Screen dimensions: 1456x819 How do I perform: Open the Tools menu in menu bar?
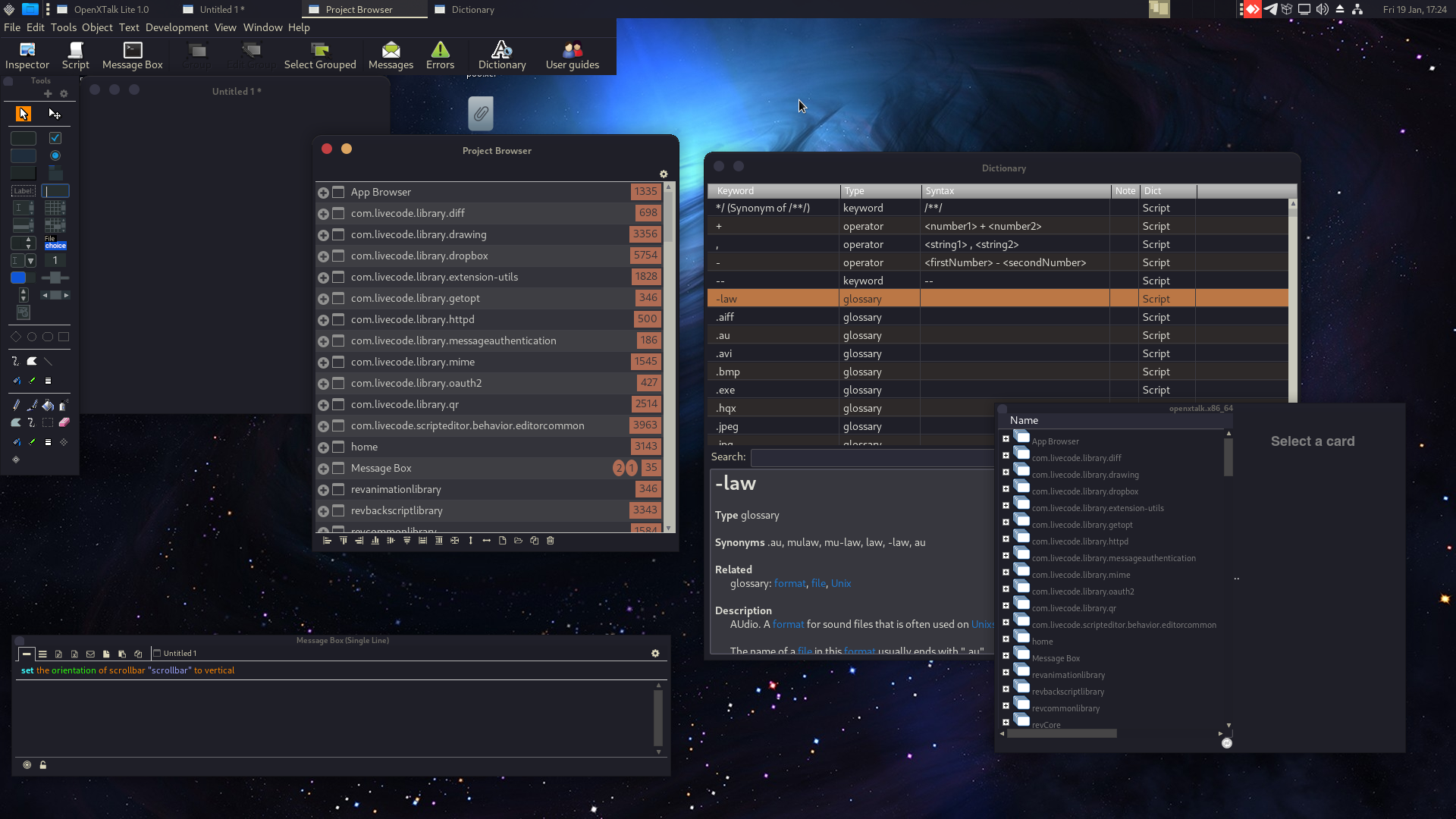pyautogui.click(x=62, y=27)
